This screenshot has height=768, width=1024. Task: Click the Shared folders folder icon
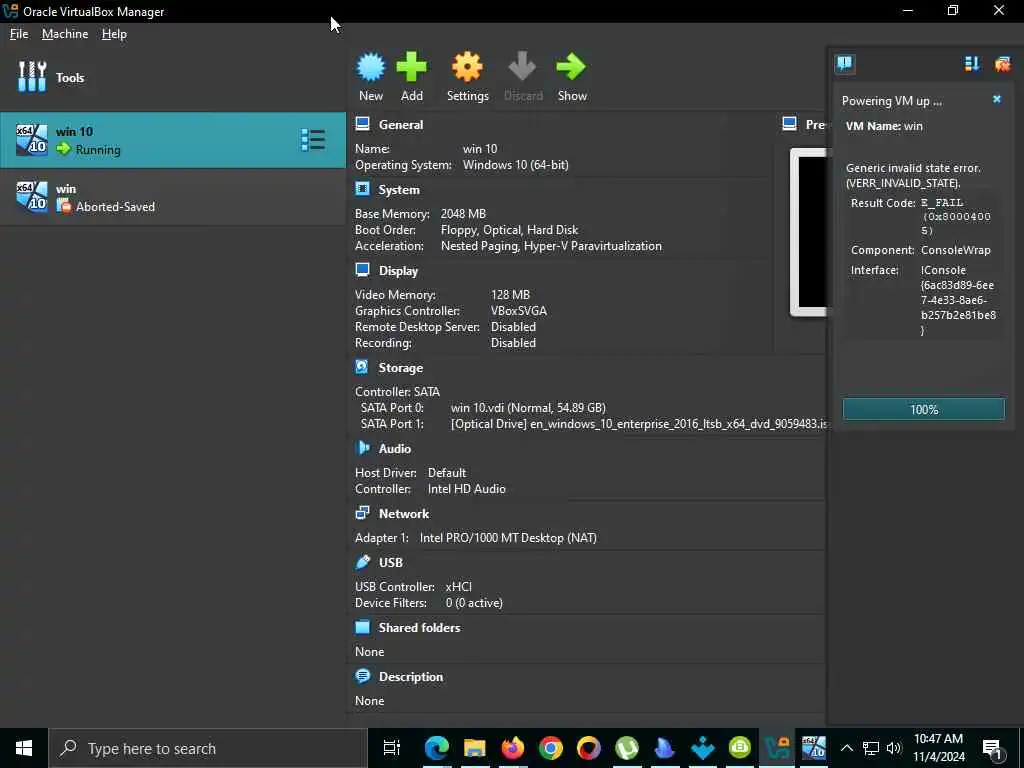362,627
